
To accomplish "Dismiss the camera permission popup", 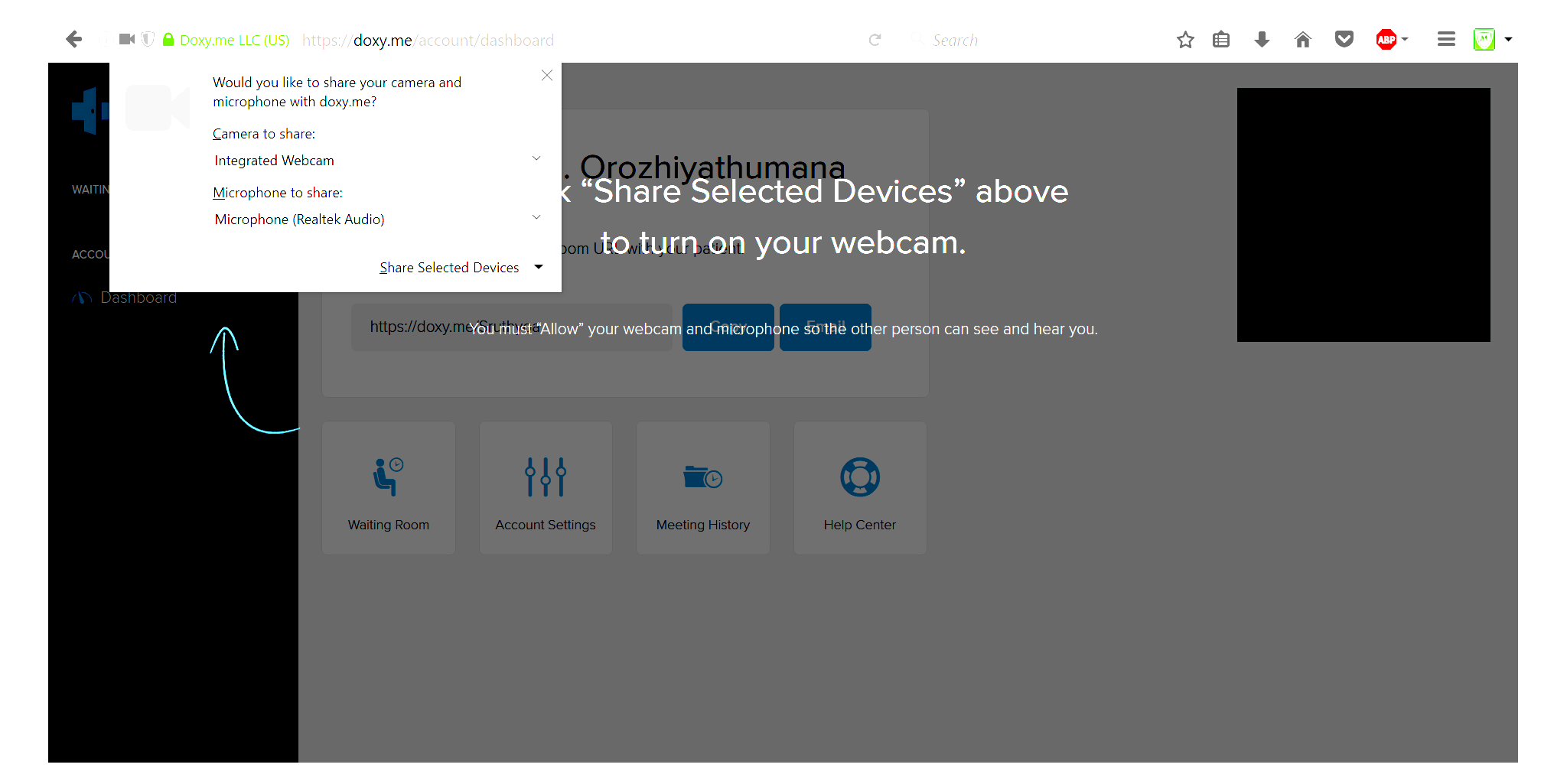I will [x=546, y=75].
